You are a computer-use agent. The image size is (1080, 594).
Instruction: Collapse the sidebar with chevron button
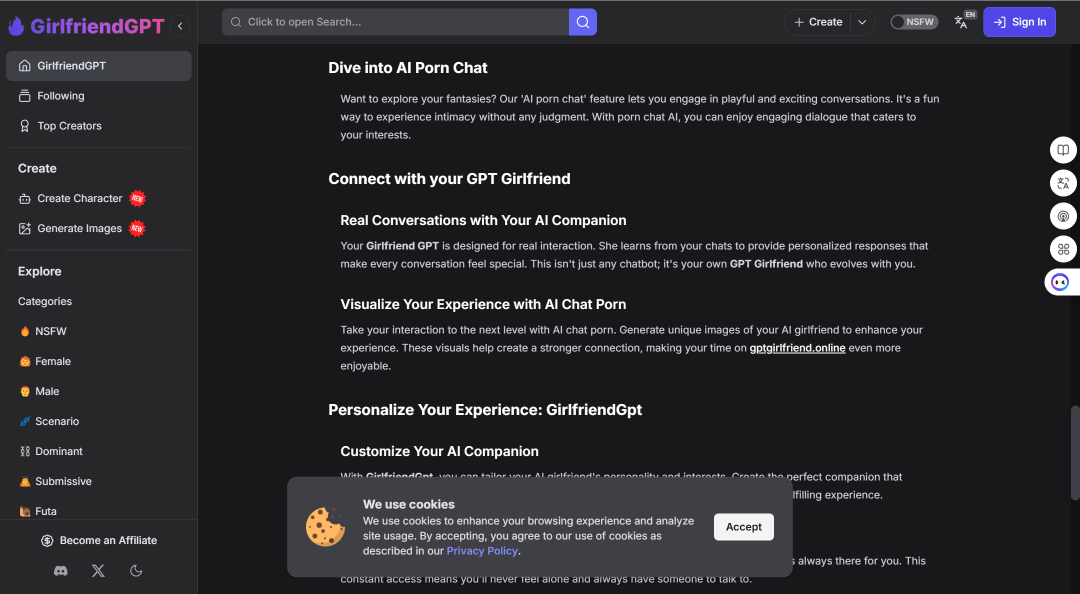(x=180, y=26)
